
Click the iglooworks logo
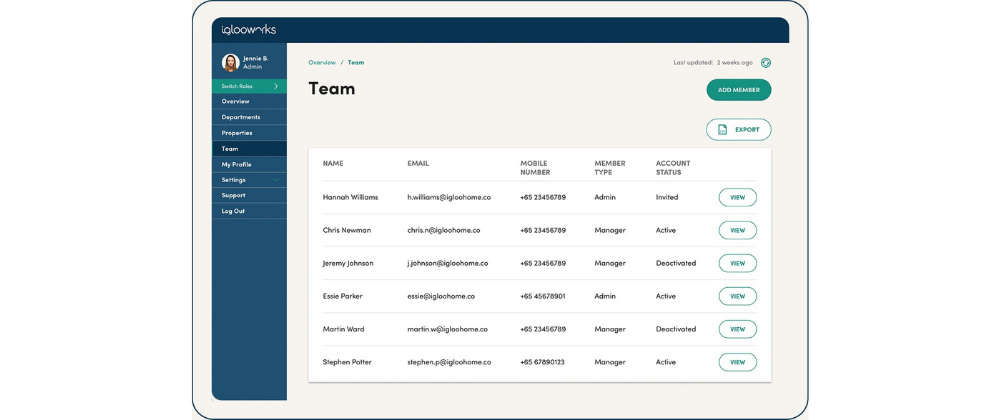pyautogui.click(x=249, y=30)
